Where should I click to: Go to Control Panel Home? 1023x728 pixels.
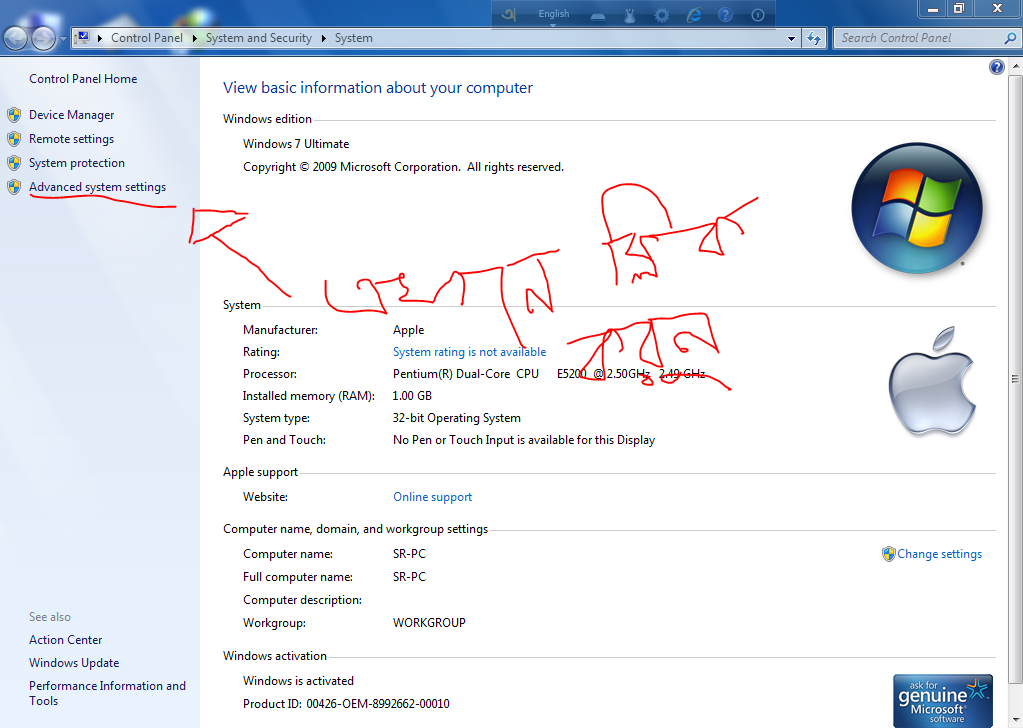(x=83, y=79)
